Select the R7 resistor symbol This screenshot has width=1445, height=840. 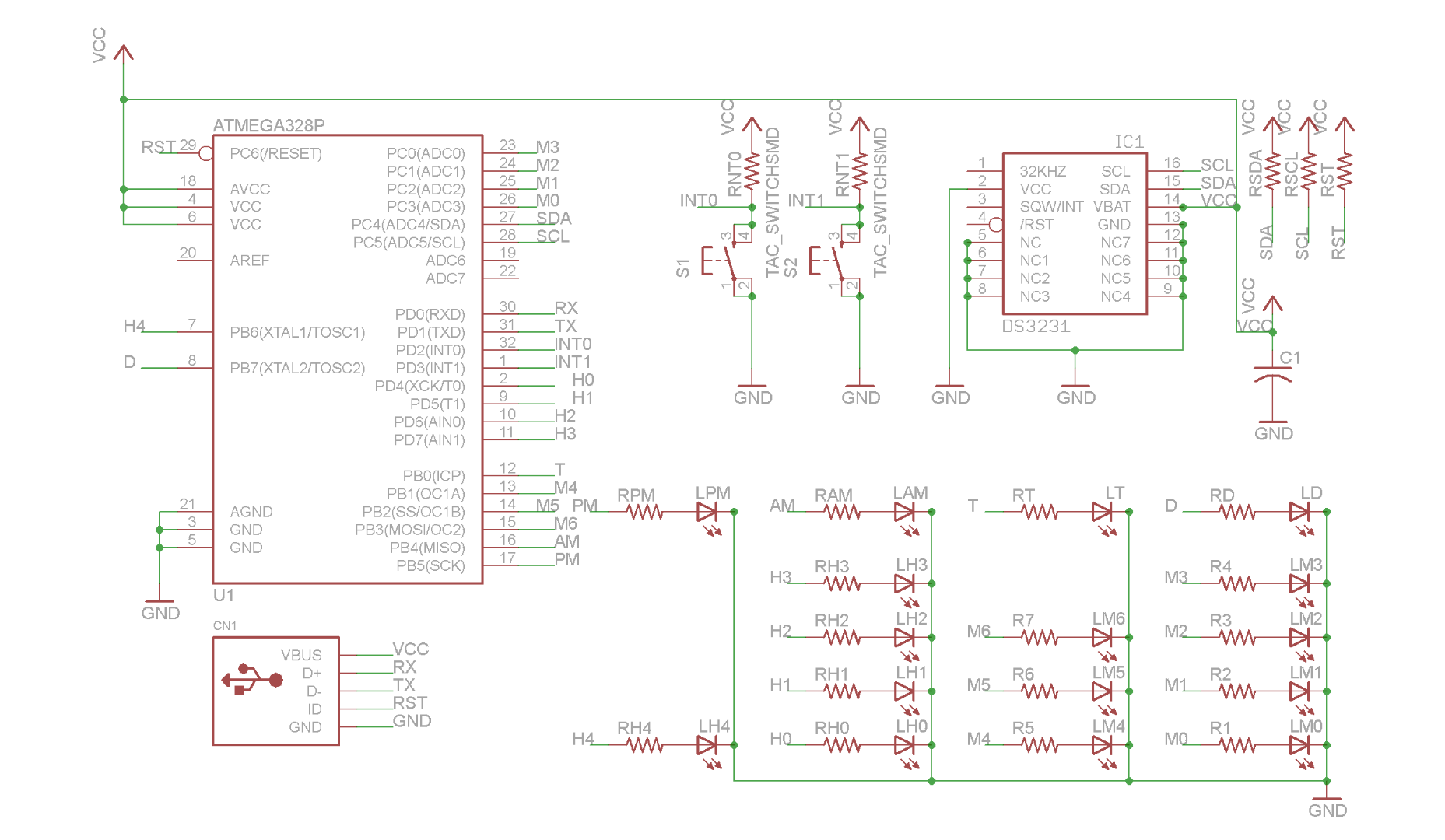pos(1040,638)
